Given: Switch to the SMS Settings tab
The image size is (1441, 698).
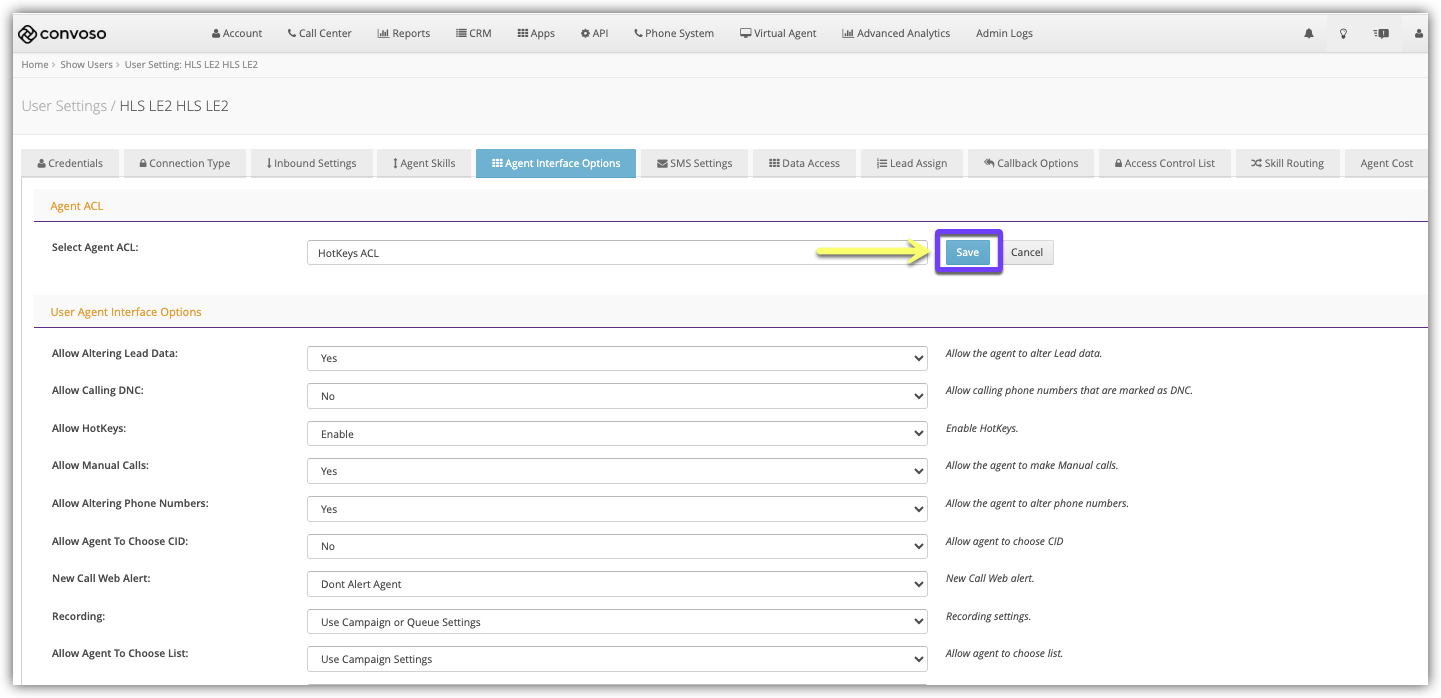Looking at the screenshot, I should [x=694, y=164].
